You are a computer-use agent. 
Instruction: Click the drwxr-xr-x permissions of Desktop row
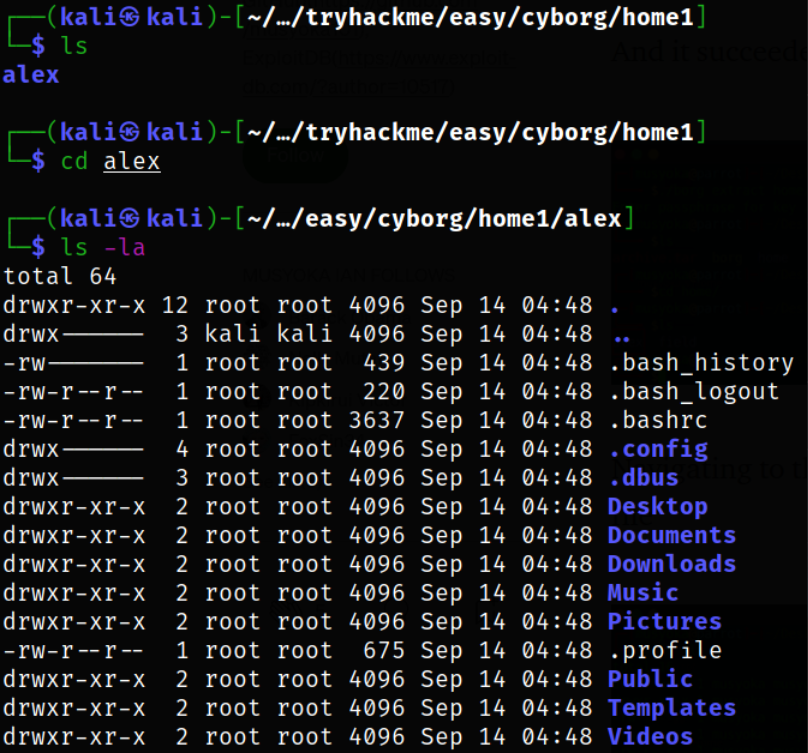pyautogui.click(x=74, y=507)
